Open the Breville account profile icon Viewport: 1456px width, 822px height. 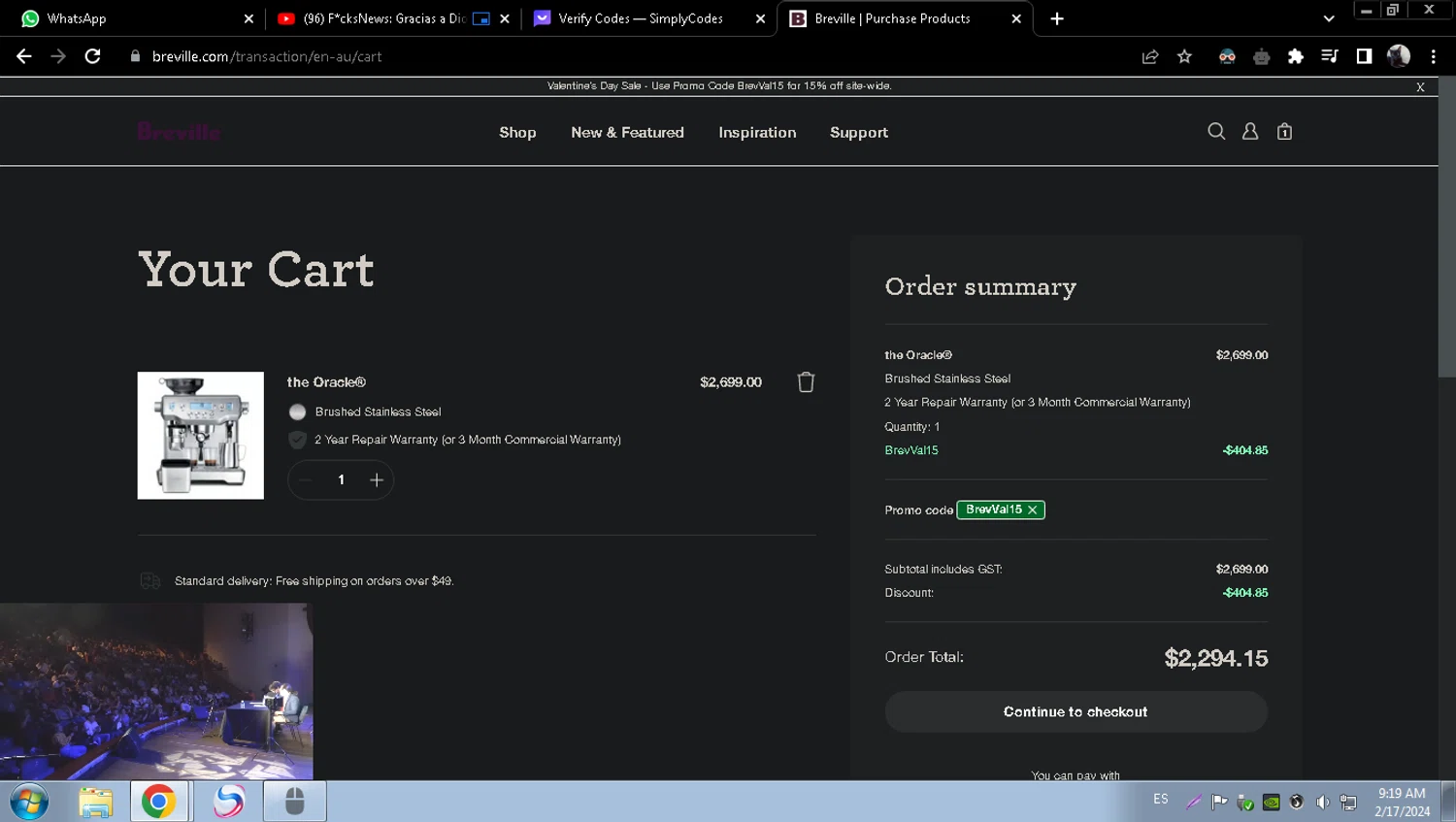(1250, 131)
